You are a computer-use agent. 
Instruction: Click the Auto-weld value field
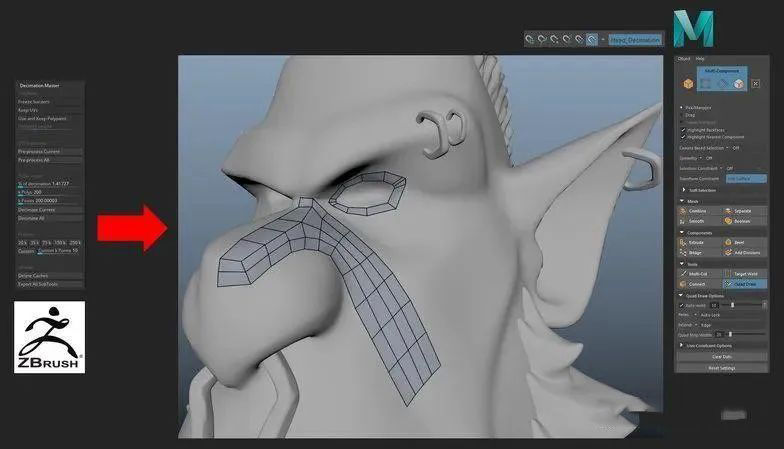coord(714,305)
